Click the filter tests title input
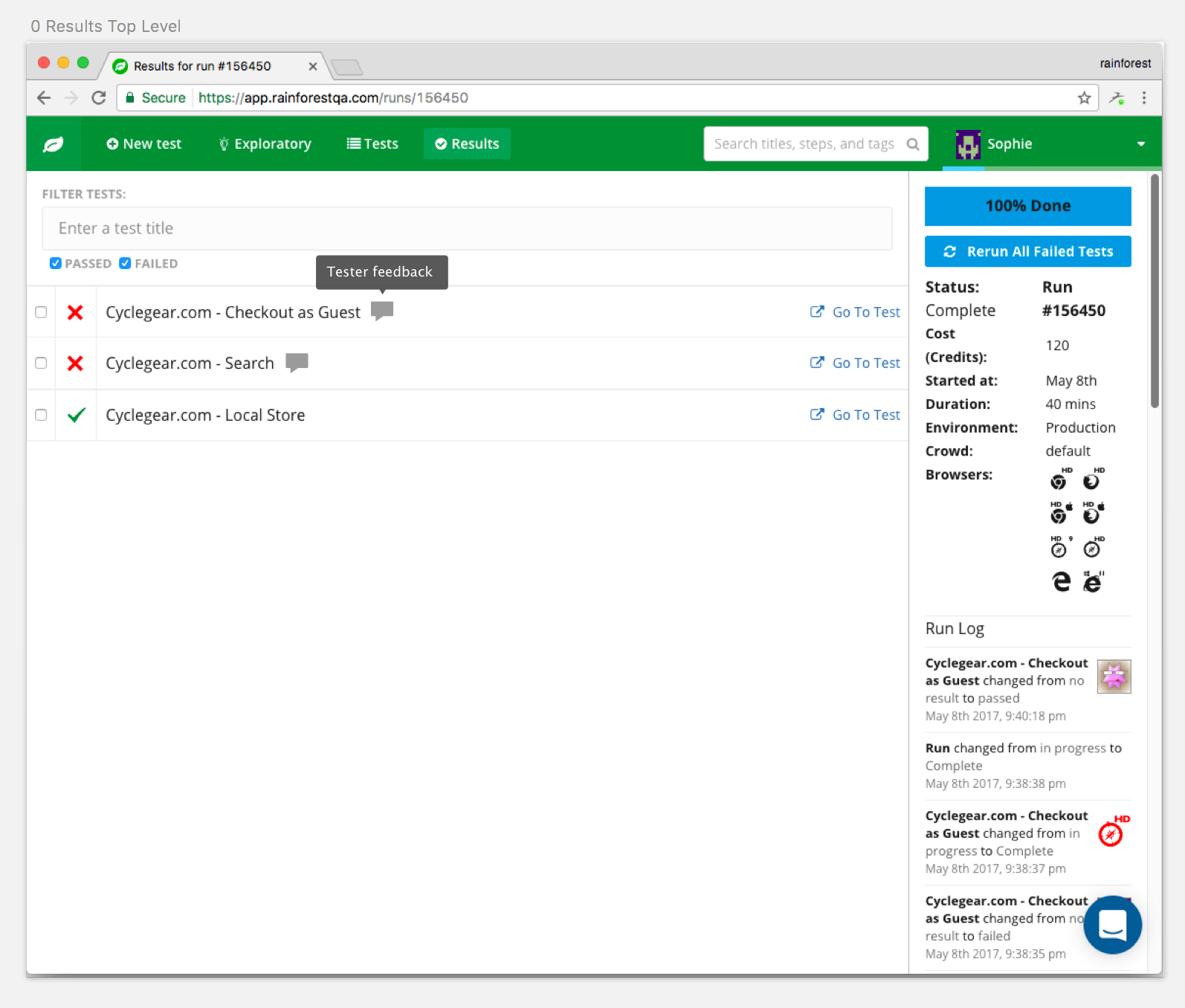The image size is (1185, 1008). click(467, 228)
